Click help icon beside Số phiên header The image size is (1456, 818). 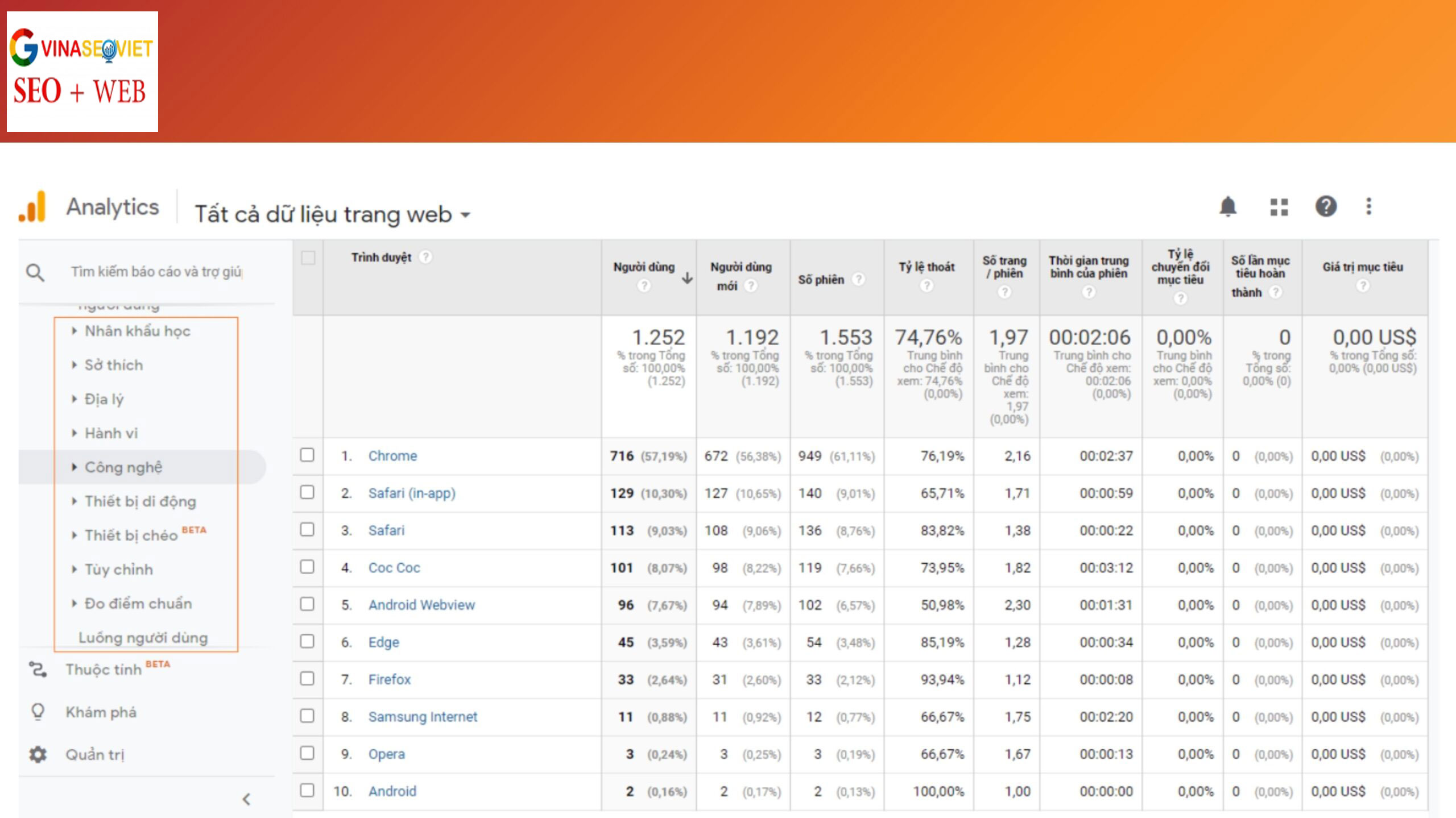858,279
